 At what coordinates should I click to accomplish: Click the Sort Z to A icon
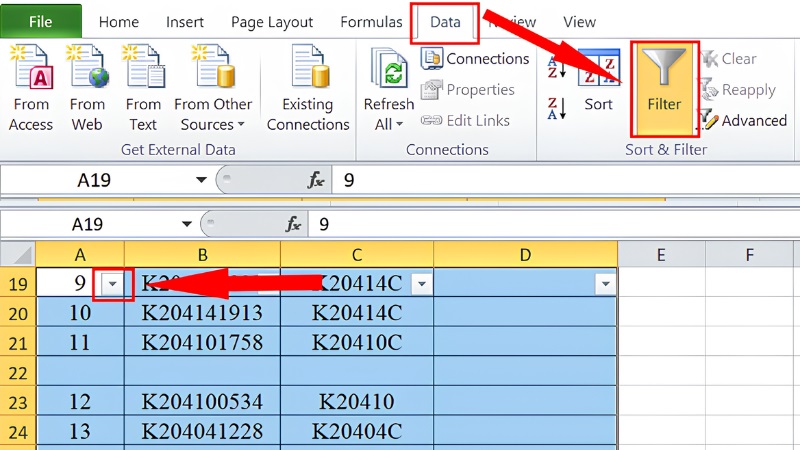(x=556, y=108)
